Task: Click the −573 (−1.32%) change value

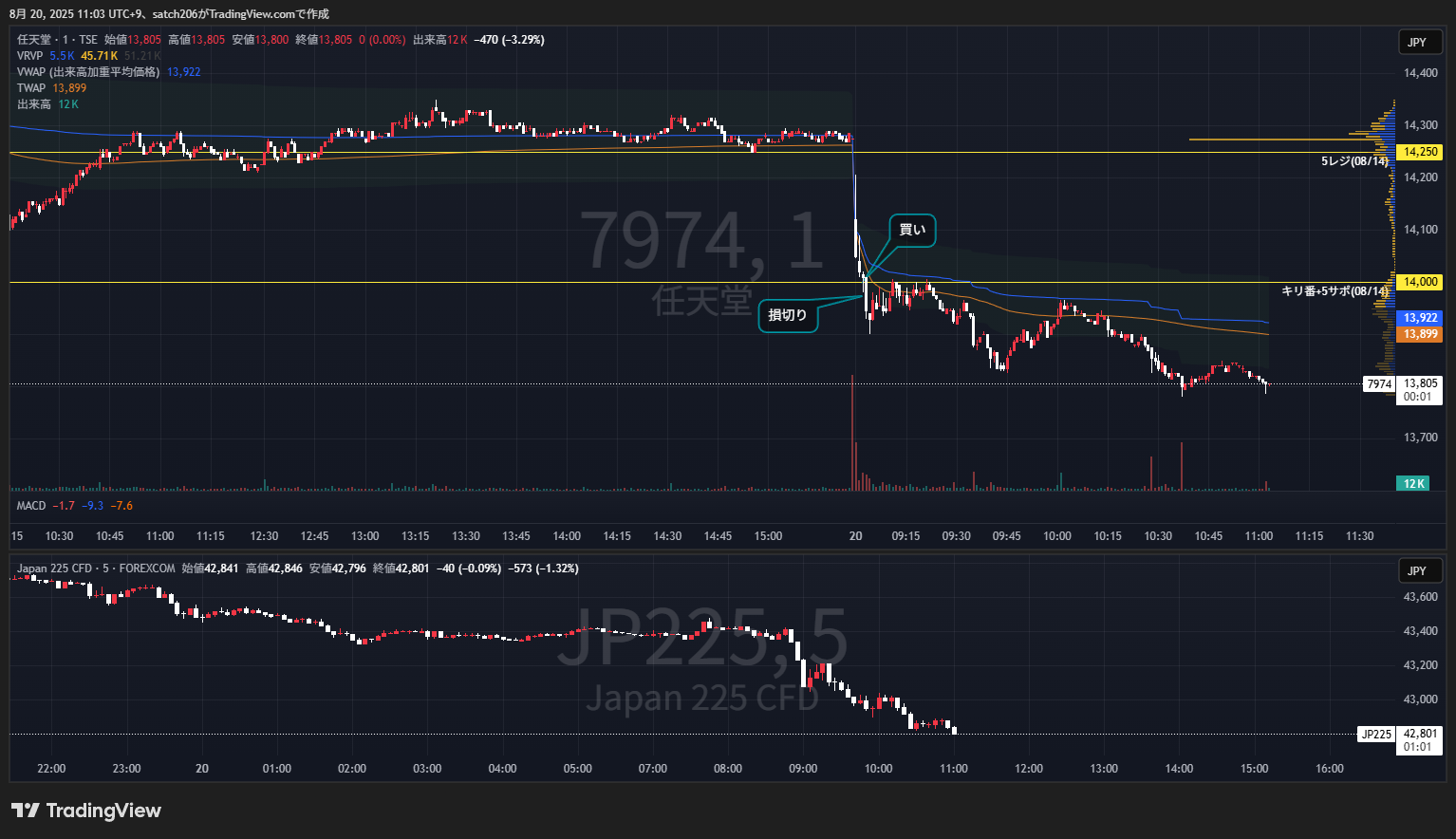Action: [544, 569]
